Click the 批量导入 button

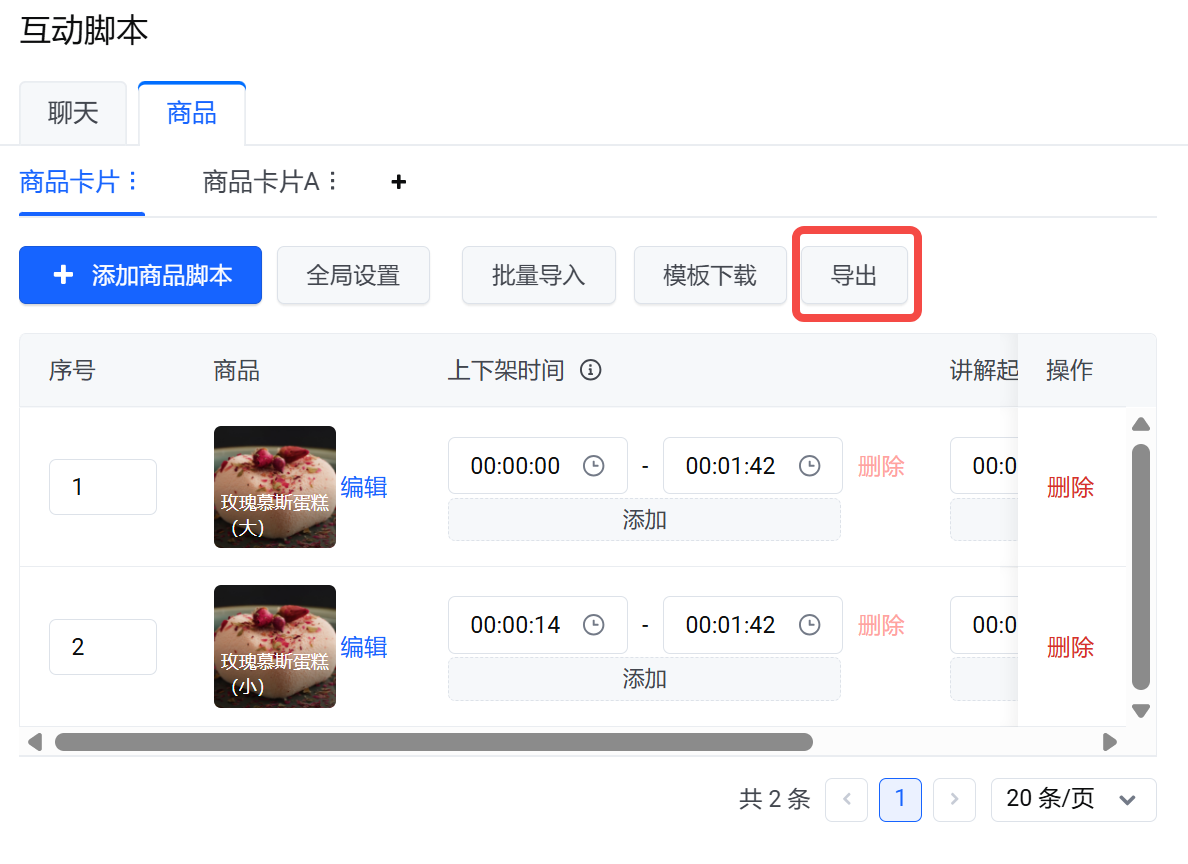click(x=539, y=275)
